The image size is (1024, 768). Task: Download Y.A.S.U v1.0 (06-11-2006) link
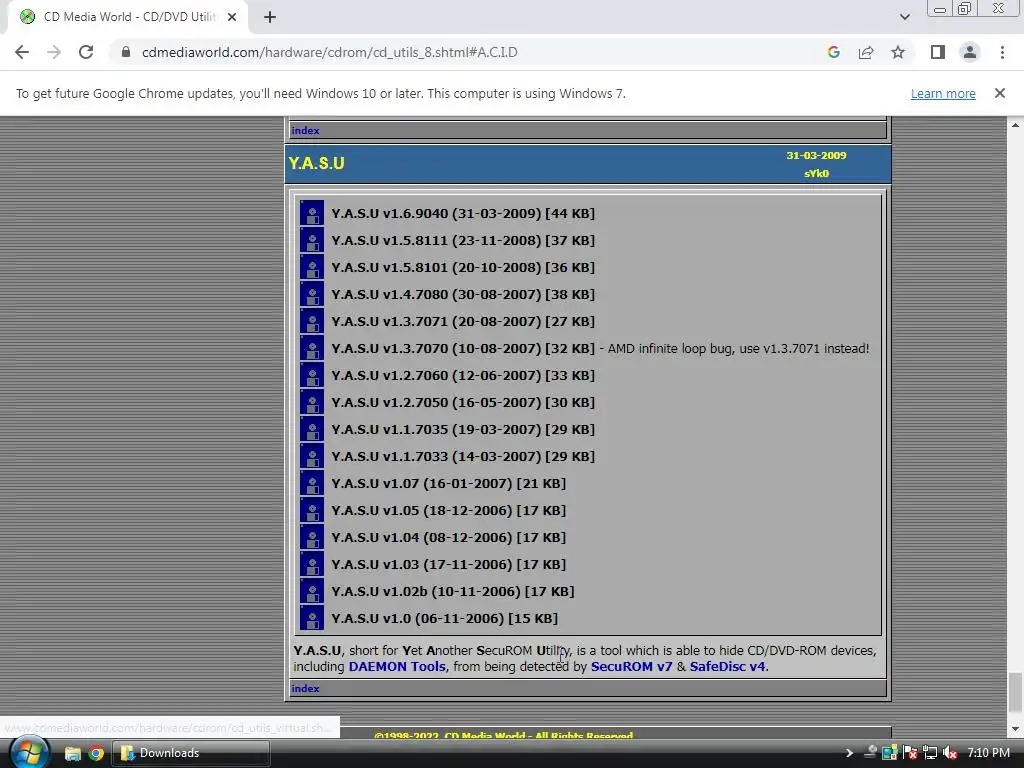pos(445,618)
